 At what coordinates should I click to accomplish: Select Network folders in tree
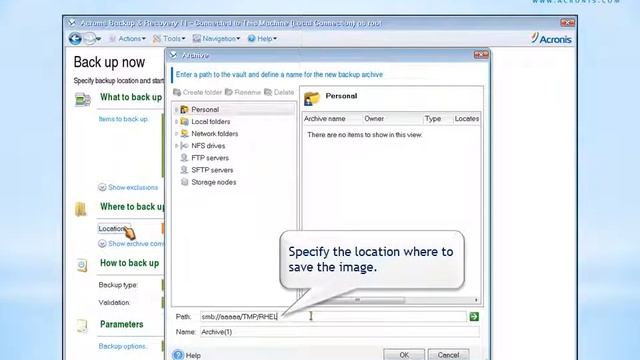[215, 134]
